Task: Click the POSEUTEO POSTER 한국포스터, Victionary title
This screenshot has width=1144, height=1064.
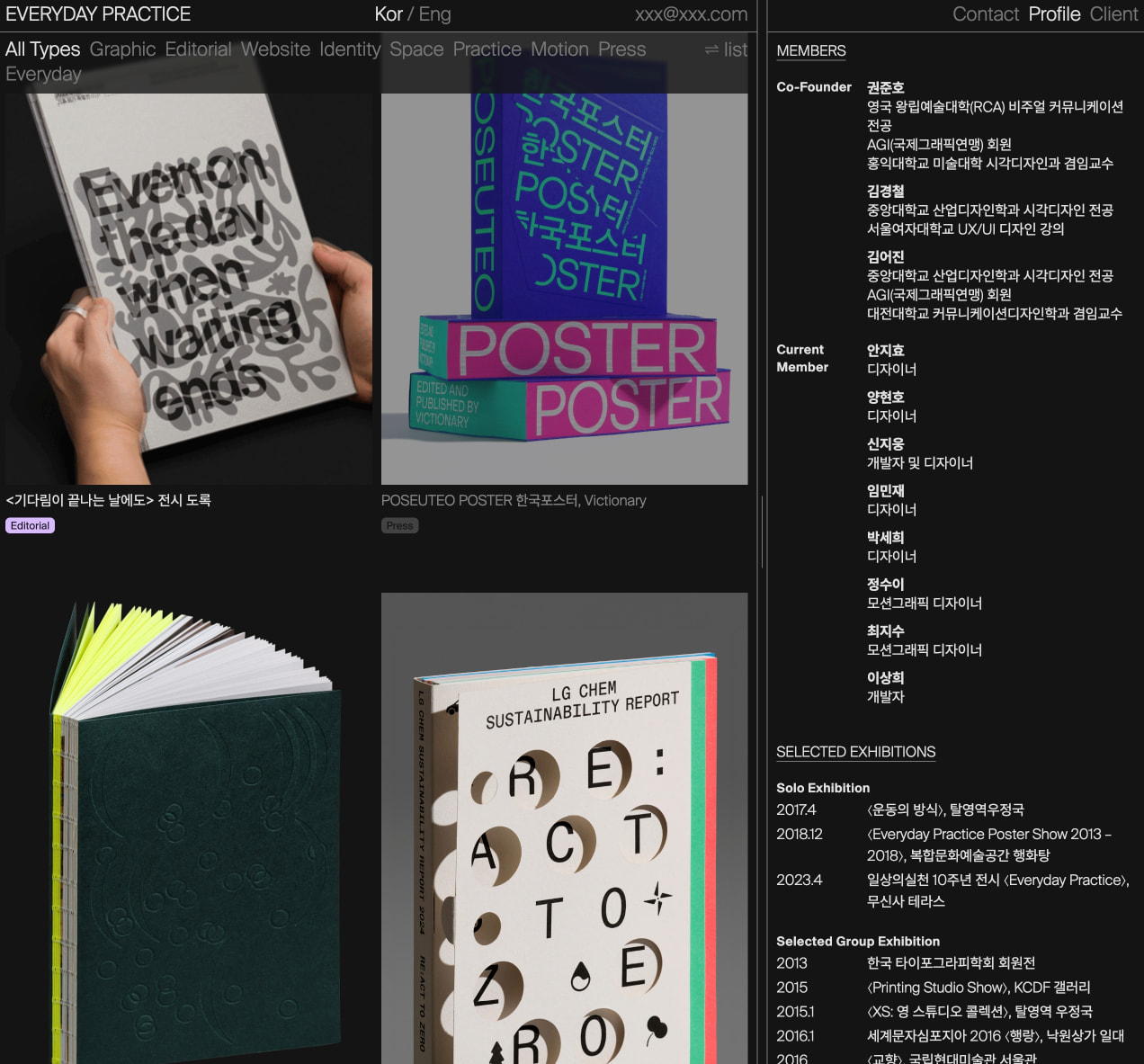Action: coord(514,500)
